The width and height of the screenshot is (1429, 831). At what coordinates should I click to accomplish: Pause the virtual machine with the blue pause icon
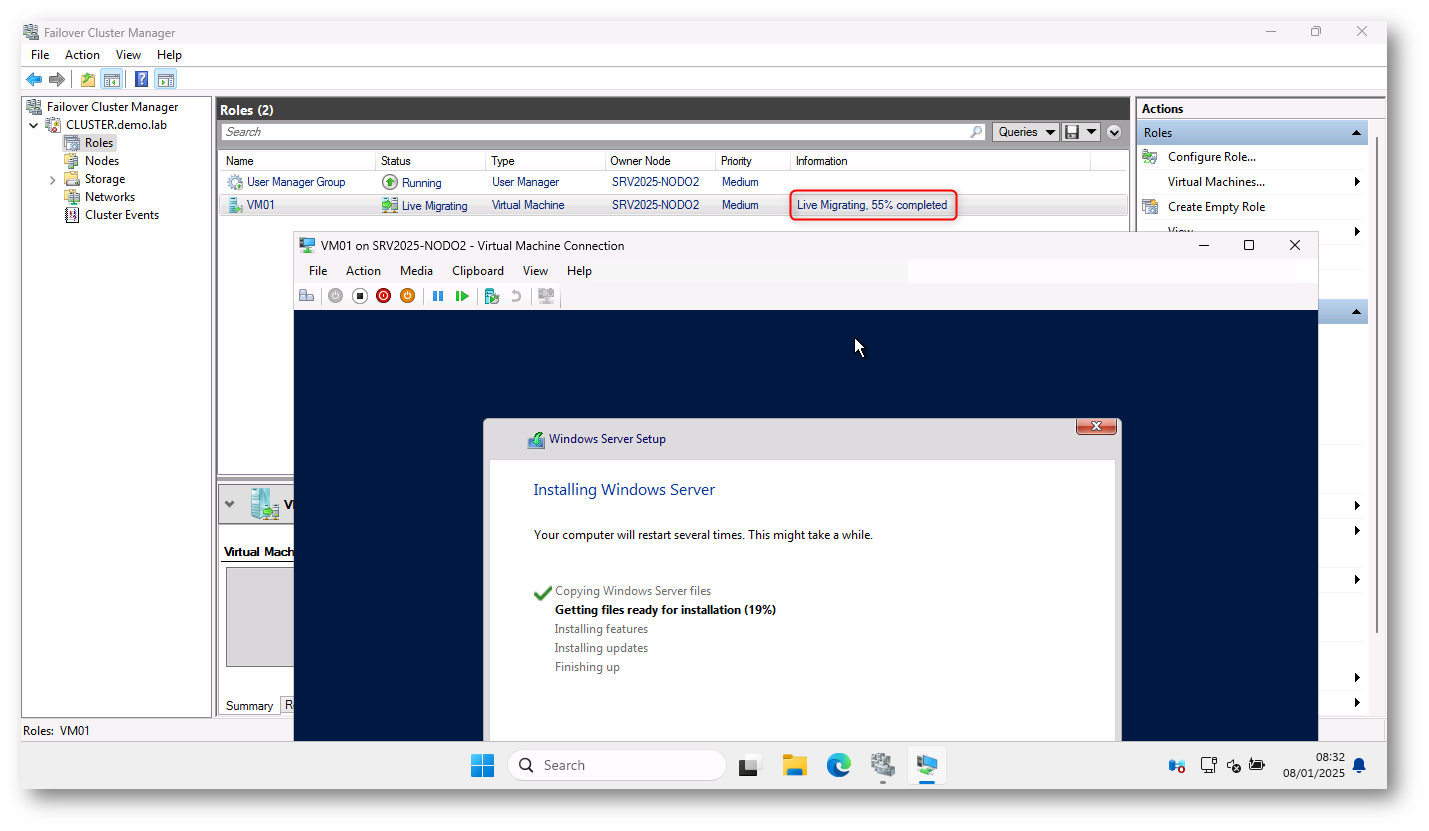pos(438,296)
